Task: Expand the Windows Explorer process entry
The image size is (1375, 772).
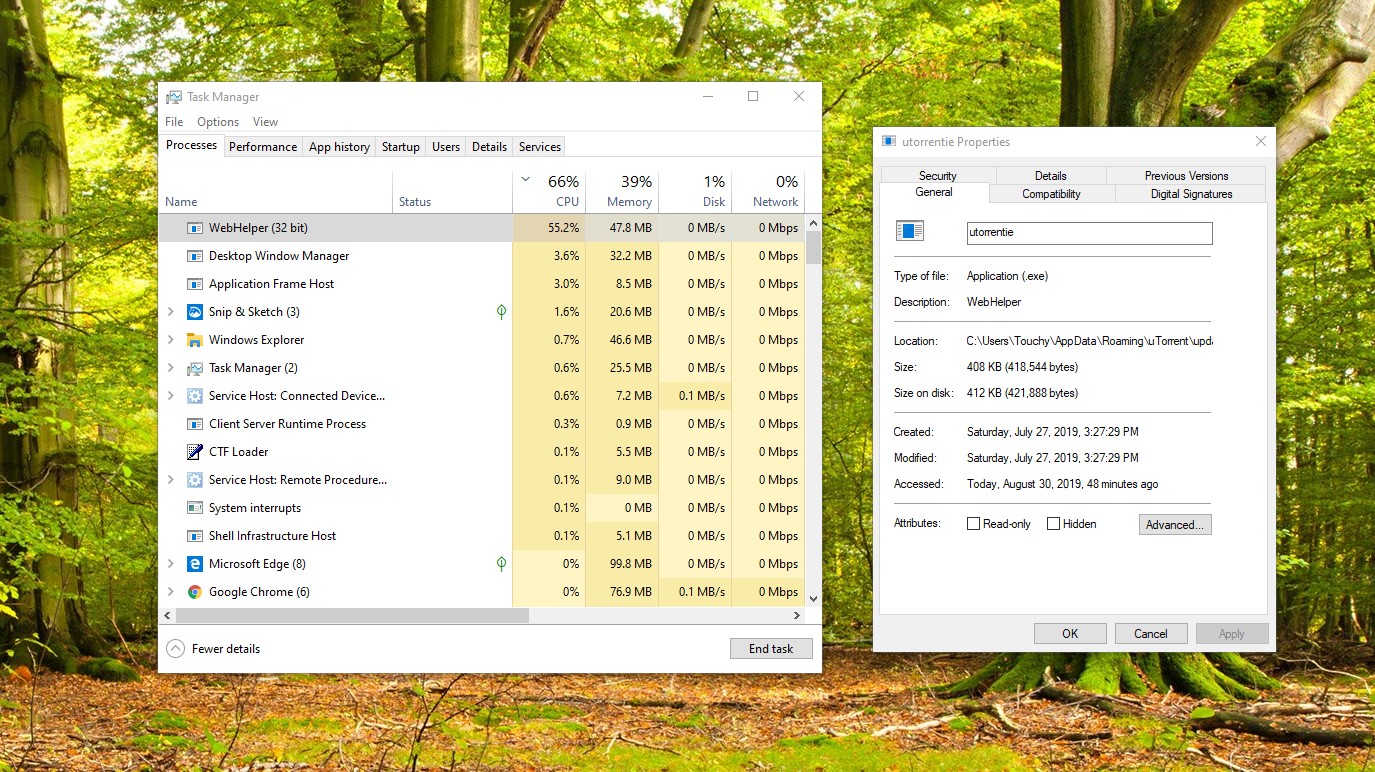Action: tap(171, 340)
